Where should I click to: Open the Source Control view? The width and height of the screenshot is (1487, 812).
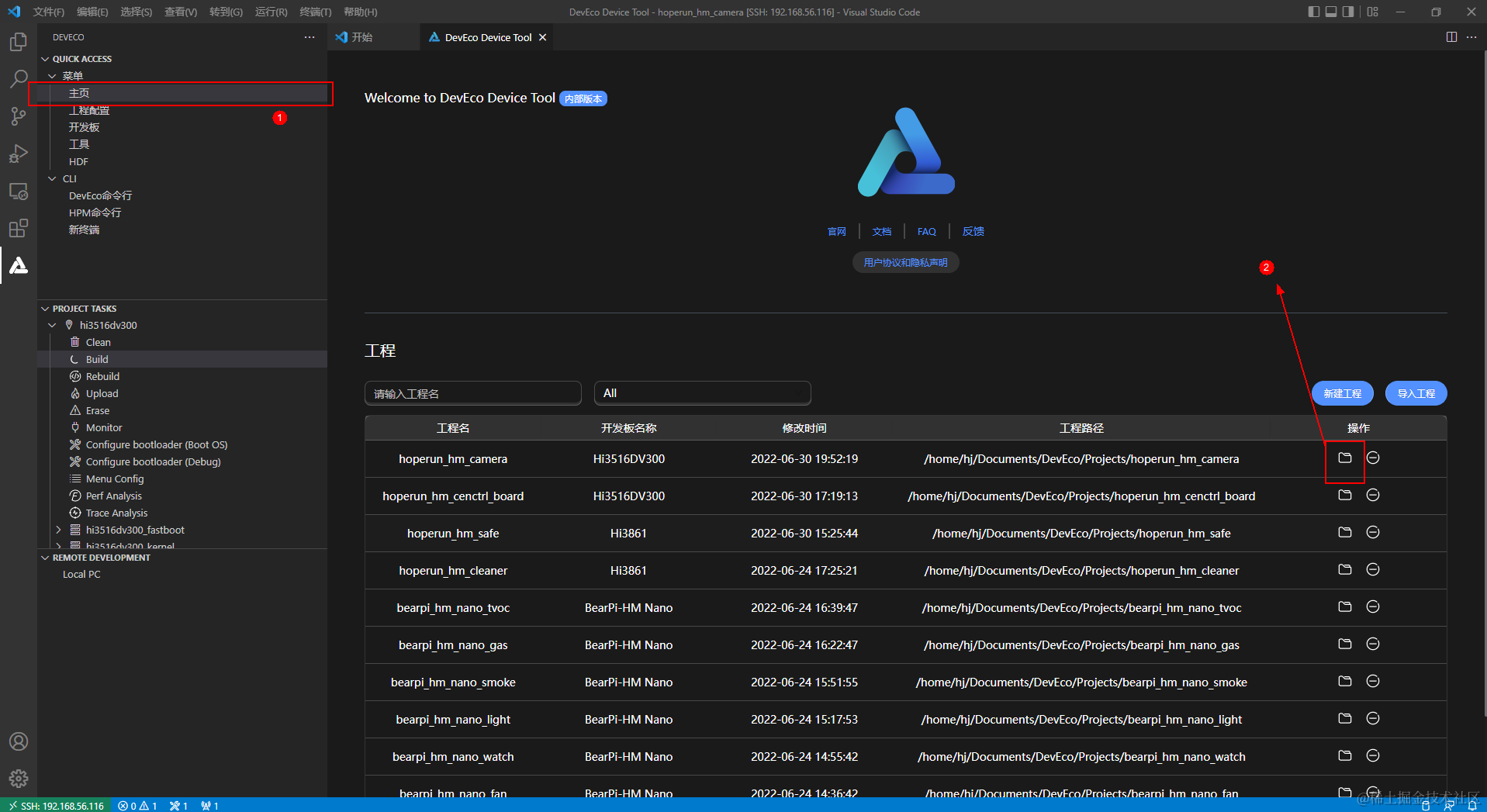click(18, 116)
